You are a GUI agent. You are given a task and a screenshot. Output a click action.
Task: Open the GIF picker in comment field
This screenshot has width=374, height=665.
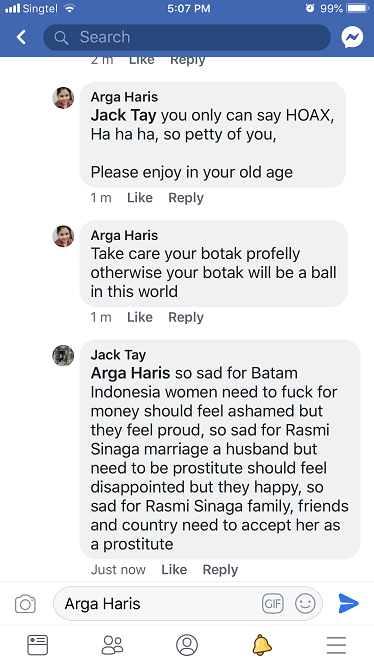273,603
